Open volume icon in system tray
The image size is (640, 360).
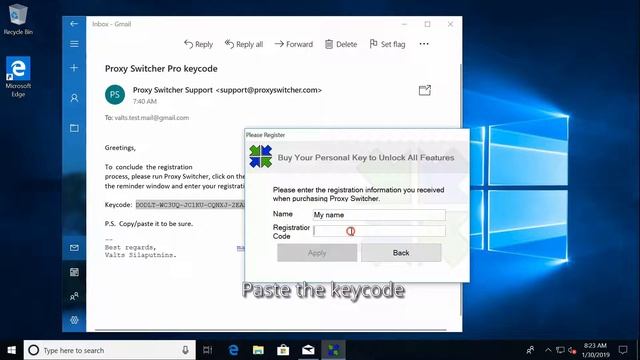pyautogui.click(x=572, y=350)
